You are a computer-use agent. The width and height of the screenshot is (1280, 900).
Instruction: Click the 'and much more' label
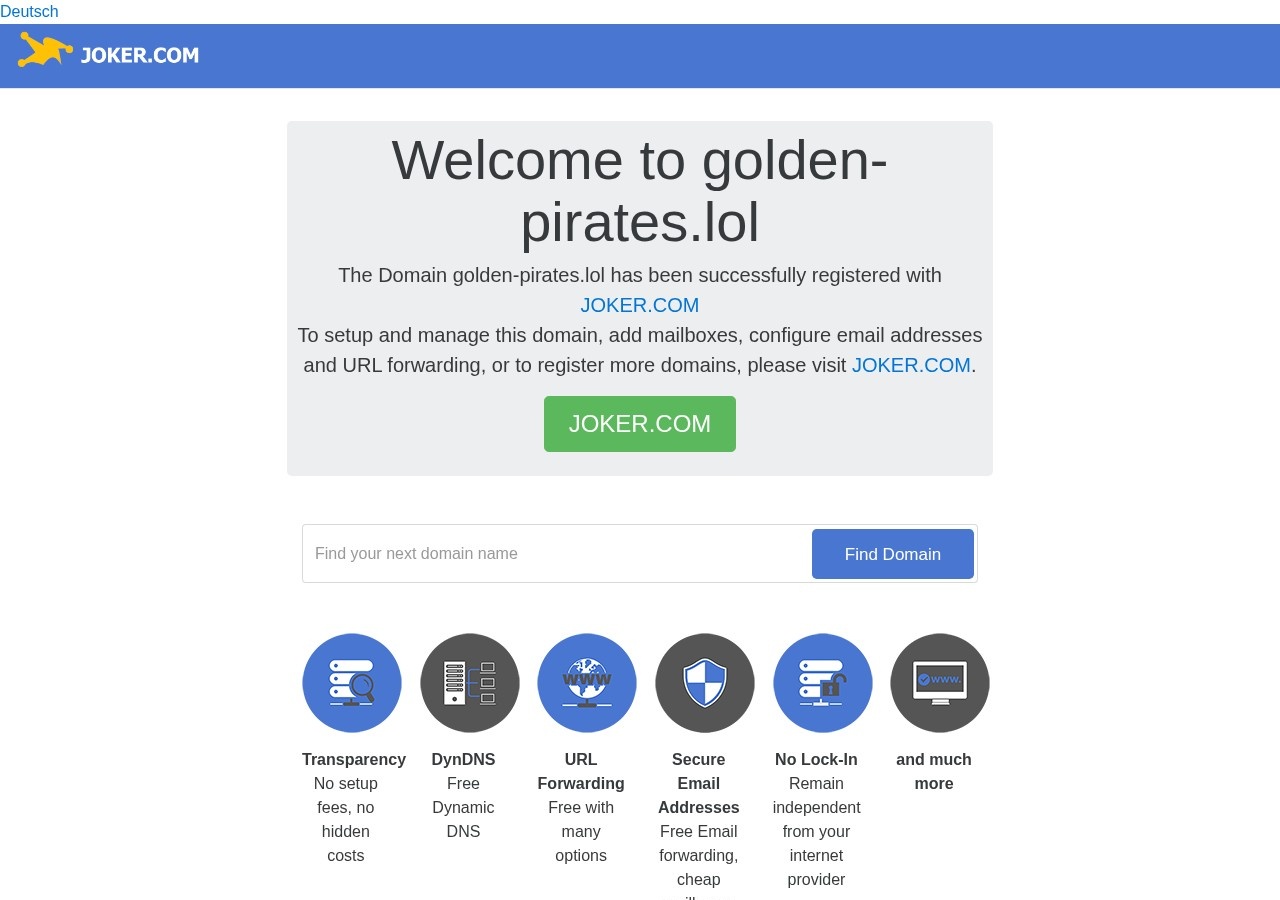934,771
